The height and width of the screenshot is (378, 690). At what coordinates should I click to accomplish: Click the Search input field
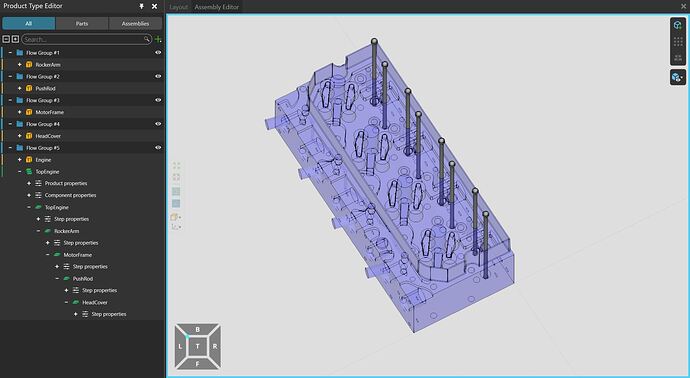click(x=86, y=40)
